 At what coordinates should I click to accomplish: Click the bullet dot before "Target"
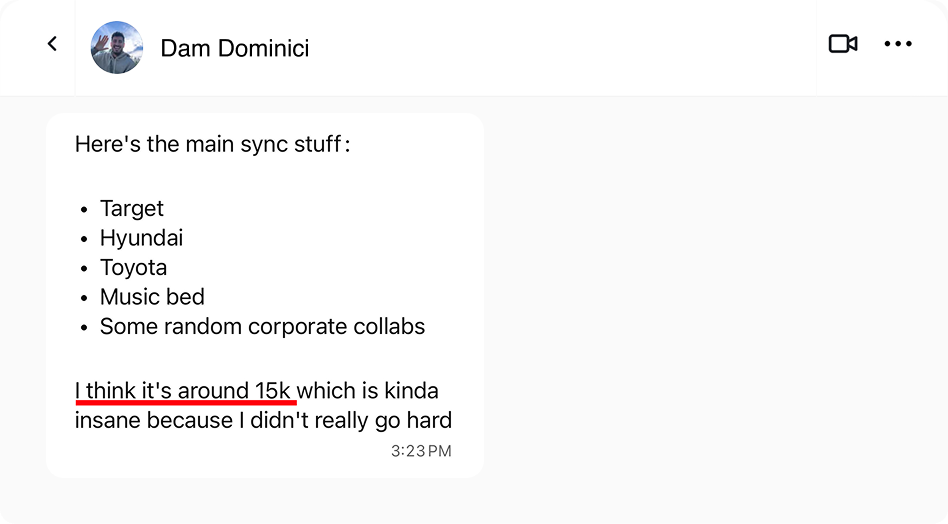click(85, 210)
